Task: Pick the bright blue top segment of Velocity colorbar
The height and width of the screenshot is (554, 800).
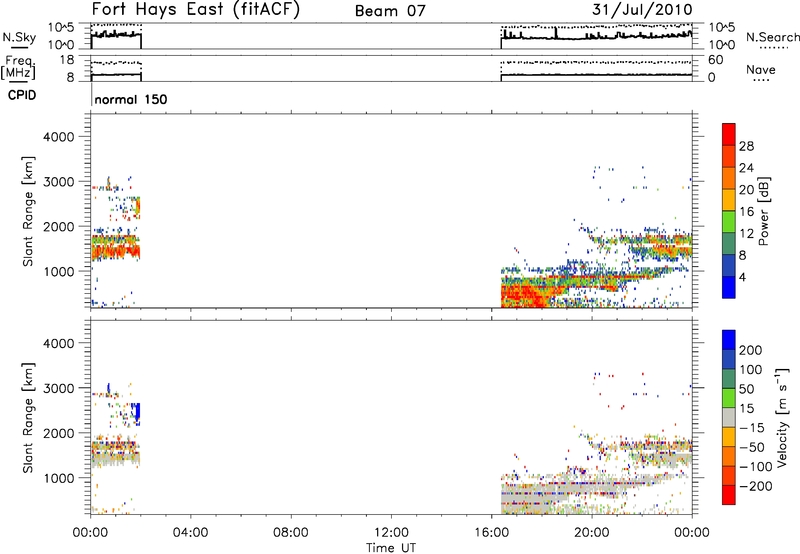Action: (729, 340)
